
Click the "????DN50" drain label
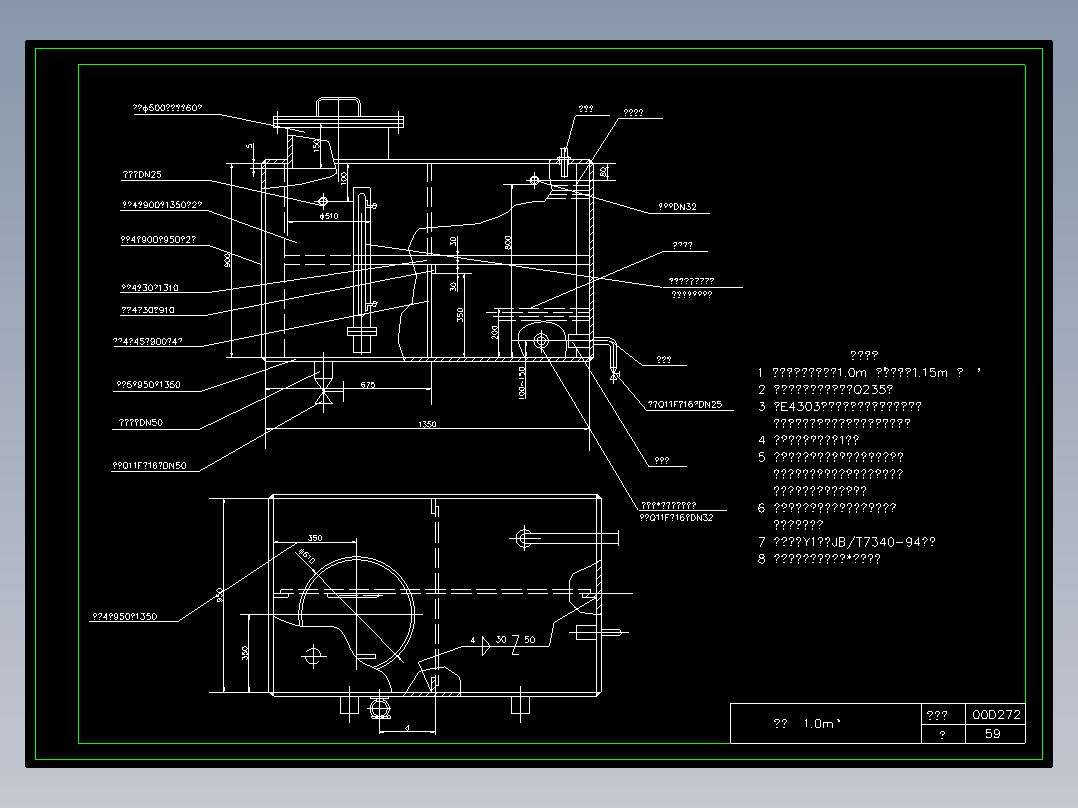click(140, 423)
